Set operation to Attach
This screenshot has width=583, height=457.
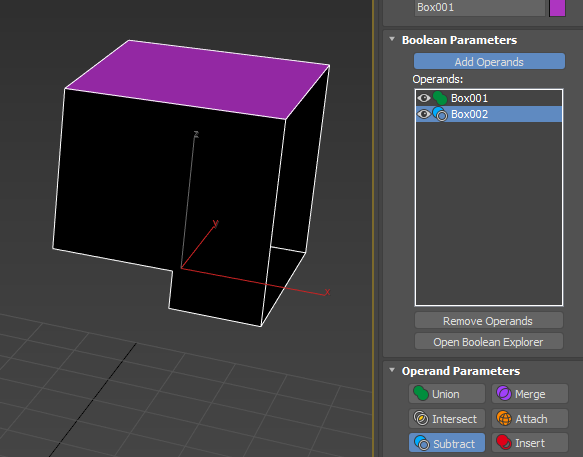click(x=530, y=419)
